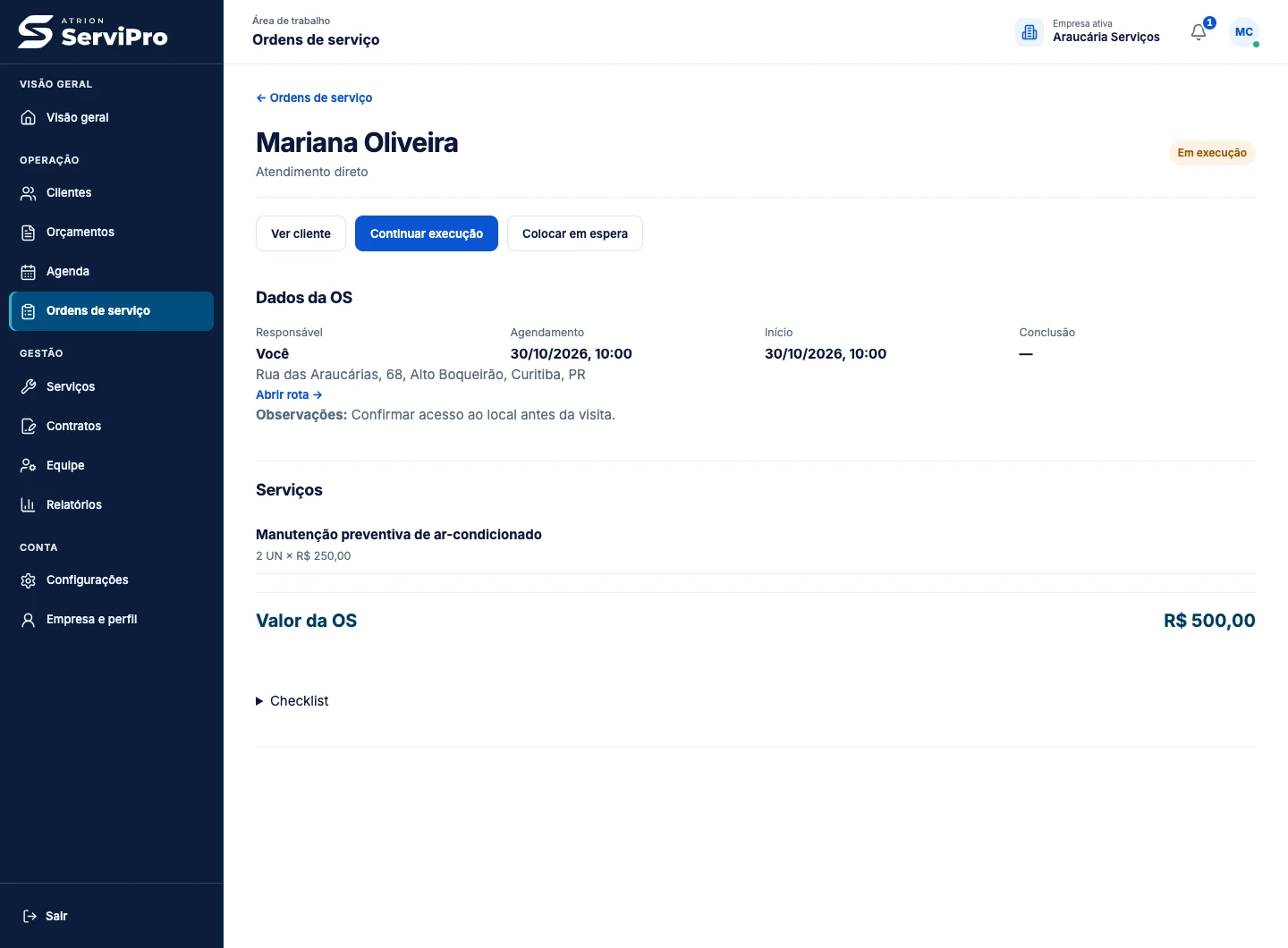1288x948 pixels.
Task: Click the wrench icon beside Serviços
Action: (x=29, y=386)
